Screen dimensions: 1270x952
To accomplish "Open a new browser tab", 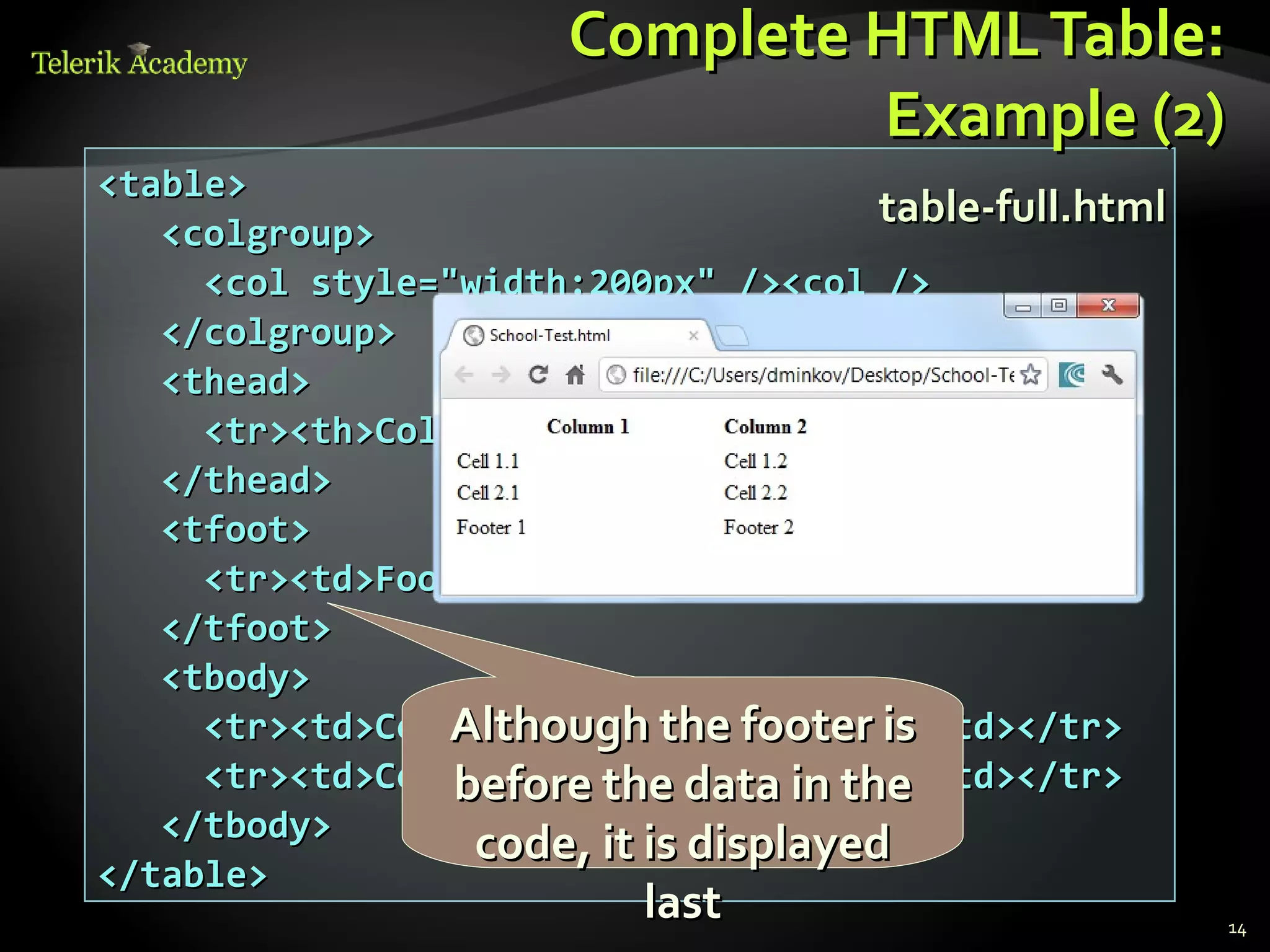I will [x=732, y=336].
